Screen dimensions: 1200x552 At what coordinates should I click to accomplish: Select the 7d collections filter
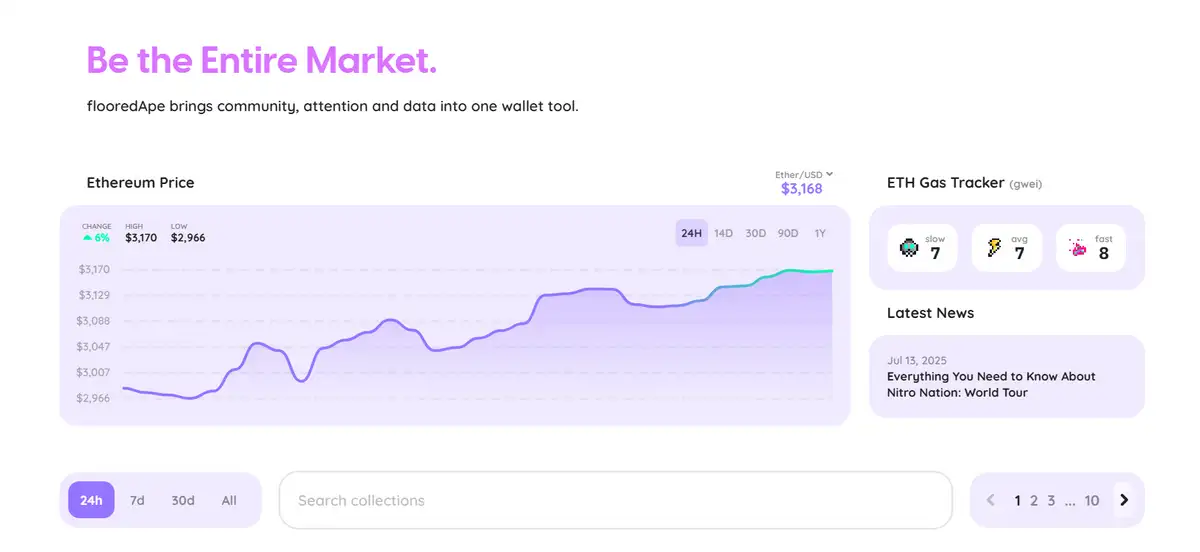click(137, 500)
